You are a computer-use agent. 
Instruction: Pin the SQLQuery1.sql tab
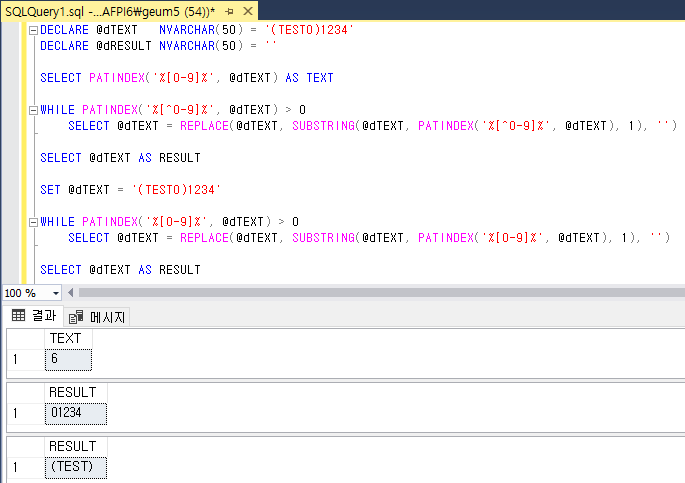click(229, 11)
